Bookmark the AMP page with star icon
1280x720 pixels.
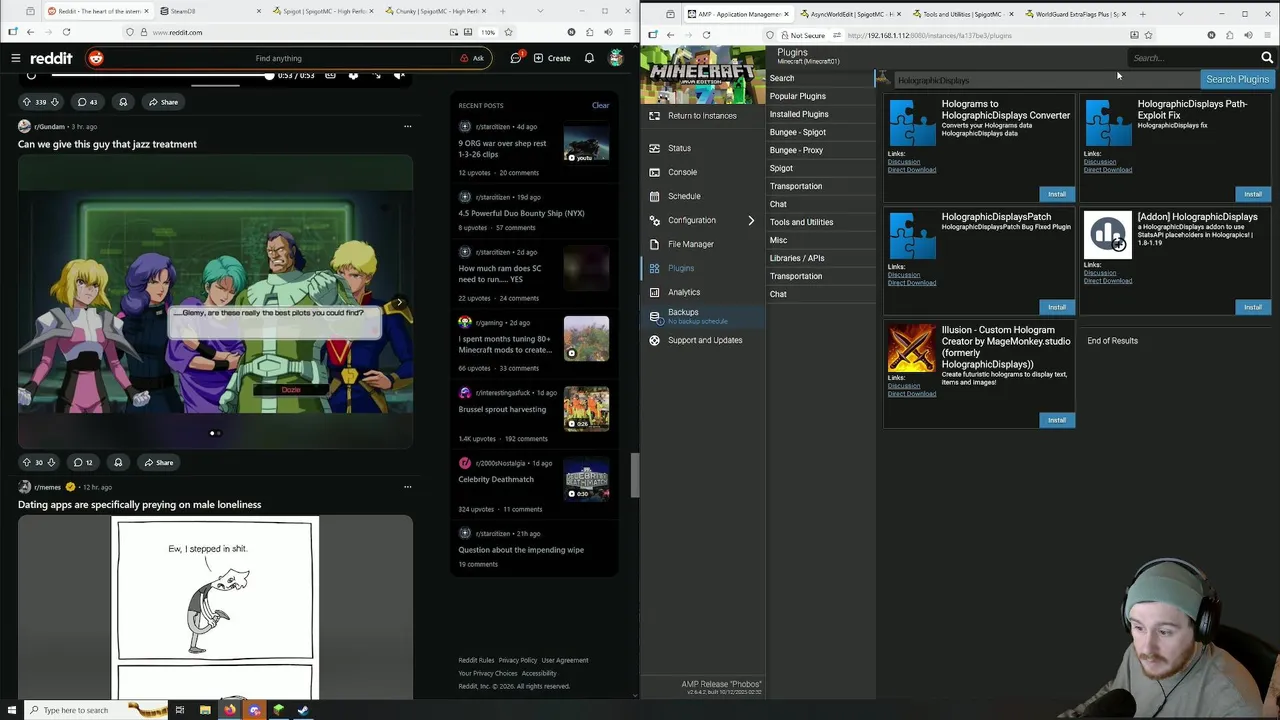coord(1148,35)
